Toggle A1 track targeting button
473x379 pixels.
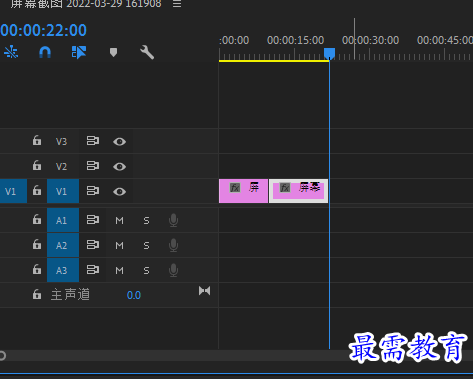[x=63, y=220]
